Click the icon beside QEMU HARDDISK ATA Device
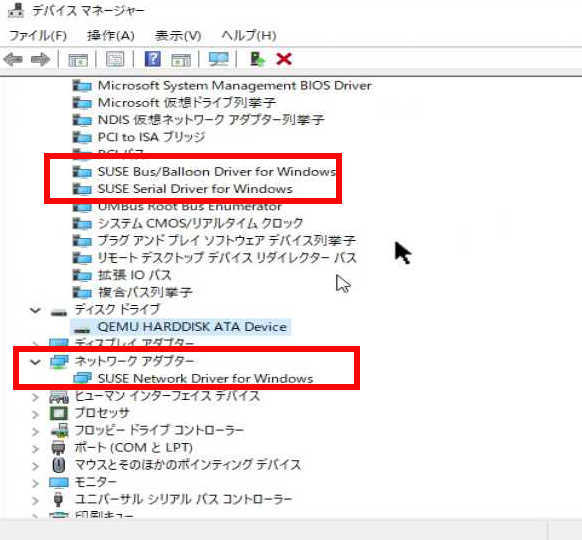This screenshot has height=540, width=582. click(x=82, y=329)
